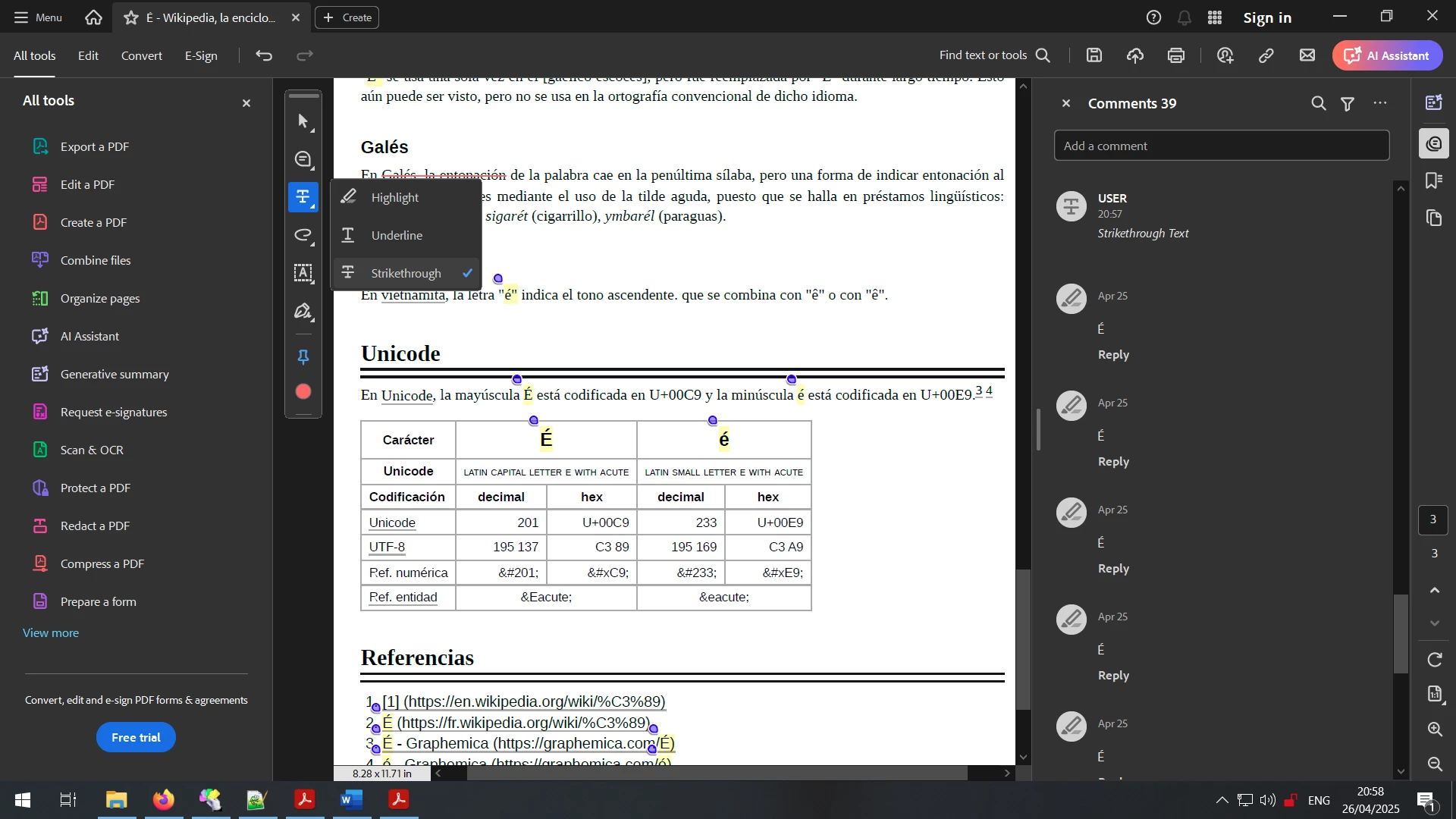
Task: Click the lasso draw freeform tool
Action: (x=303, y=235)
